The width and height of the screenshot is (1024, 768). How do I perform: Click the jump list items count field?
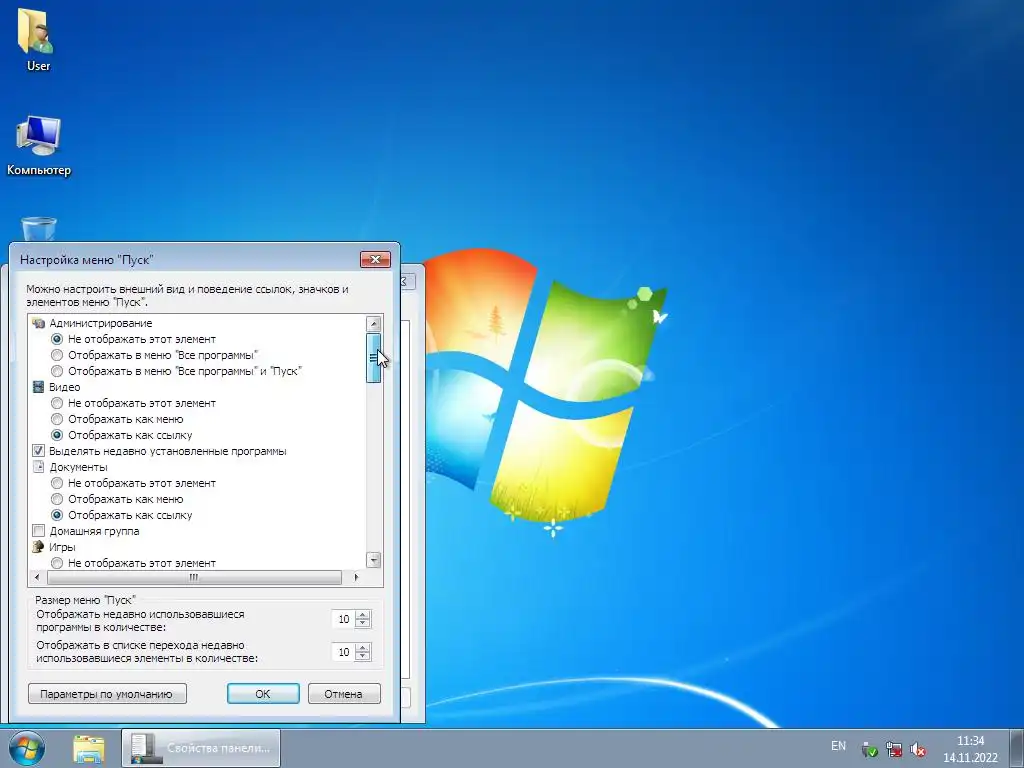[x=344, y=652]
